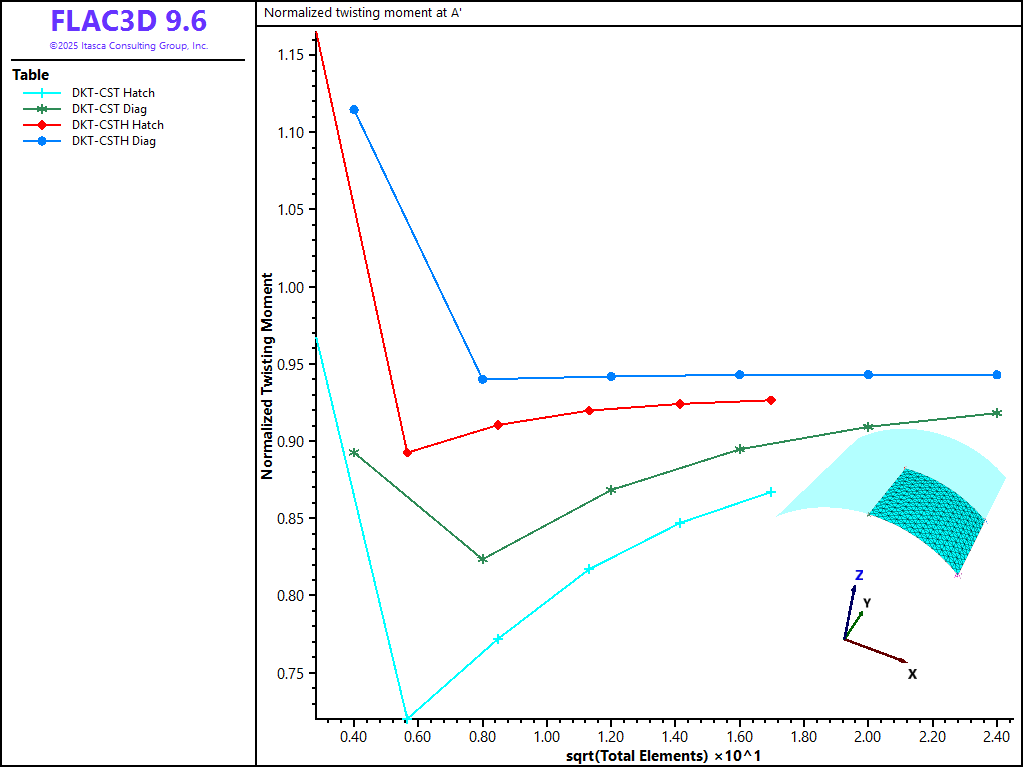1024x768 pixels.
Task: Click the green asterisk marker in the legend
Action: [x=41, y=109]
